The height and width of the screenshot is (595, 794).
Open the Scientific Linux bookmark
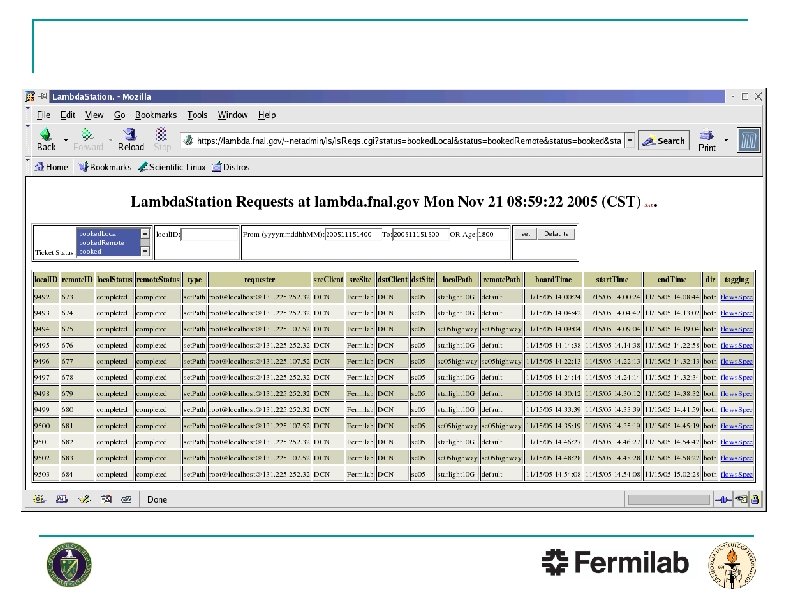pyautogui.click(x=172, y=167)
